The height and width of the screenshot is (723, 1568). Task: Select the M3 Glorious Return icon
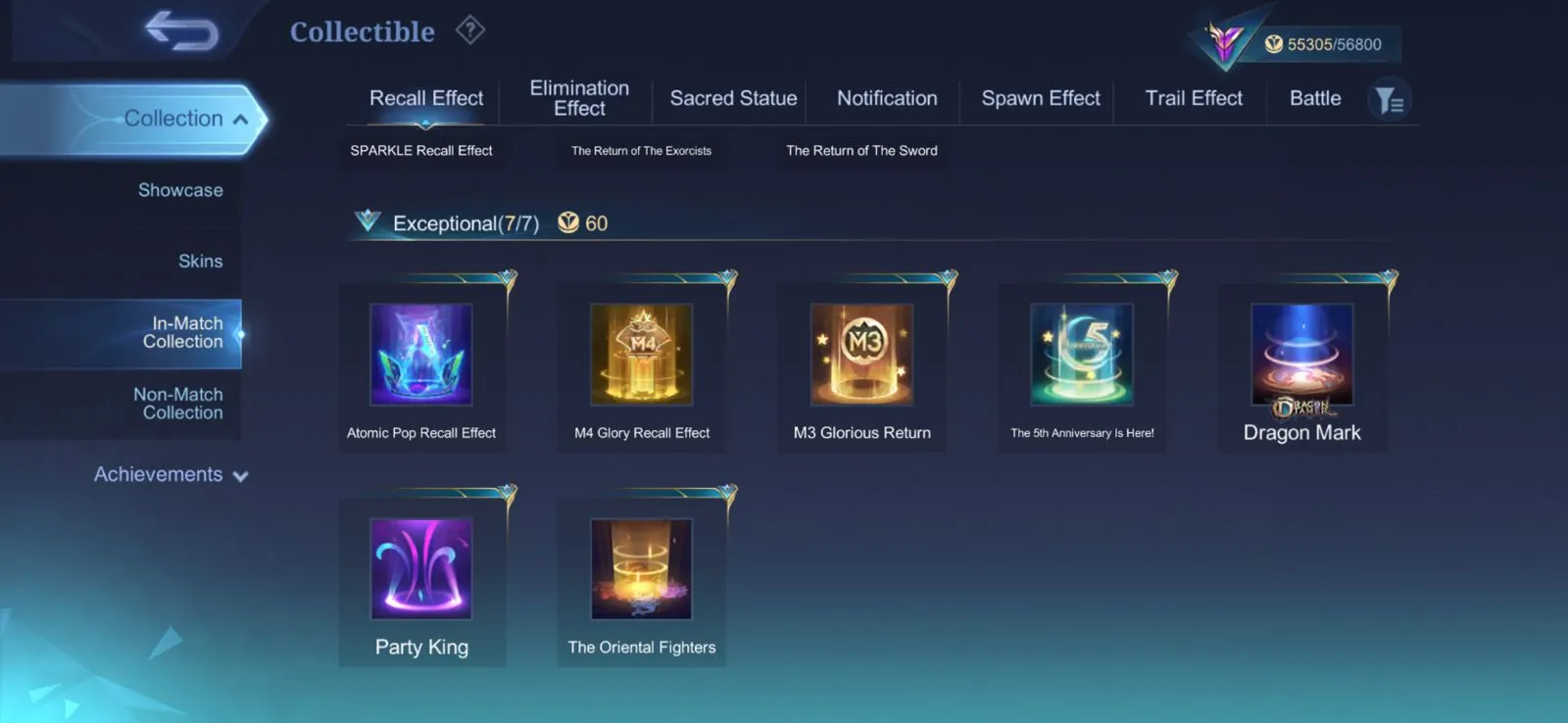pyautogui.click(x=862, y=355)
